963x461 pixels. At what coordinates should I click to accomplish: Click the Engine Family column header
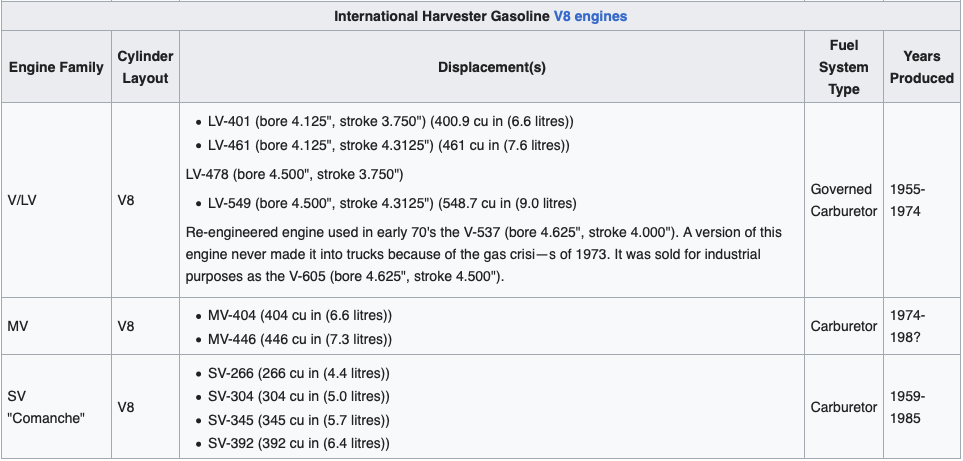click(56, 67)
